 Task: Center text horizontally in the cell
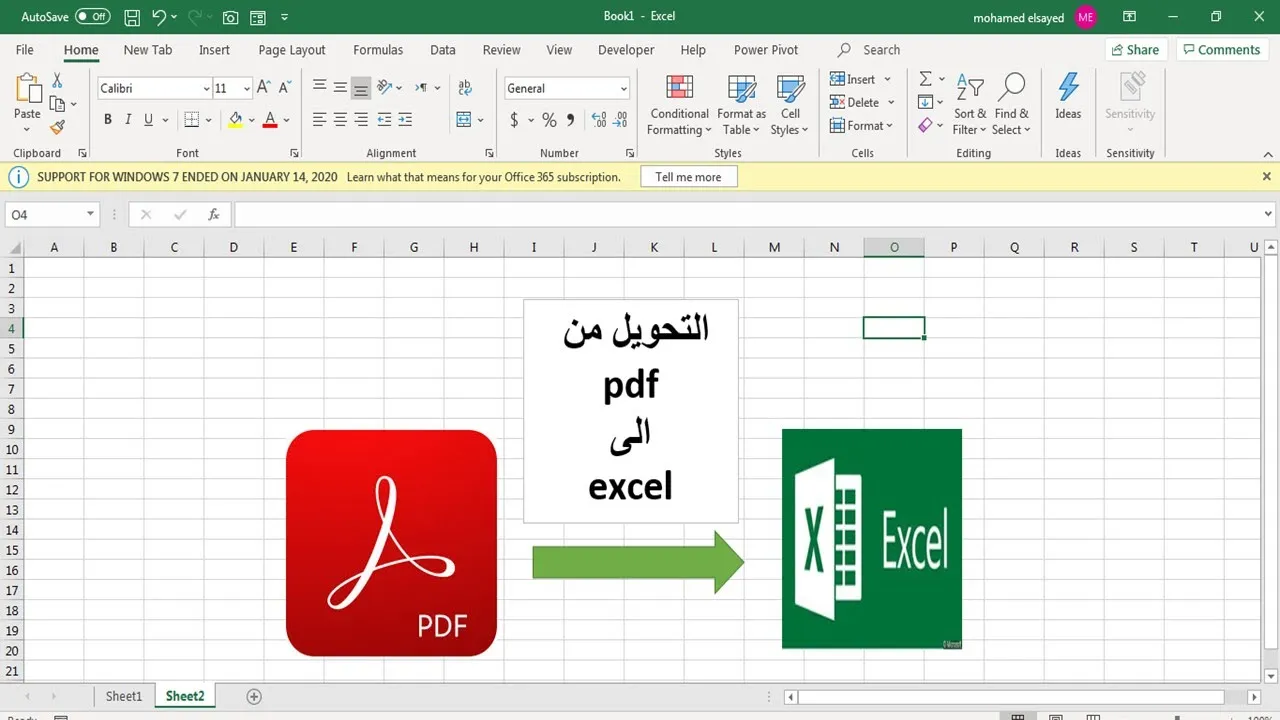(x=340, y=120)
